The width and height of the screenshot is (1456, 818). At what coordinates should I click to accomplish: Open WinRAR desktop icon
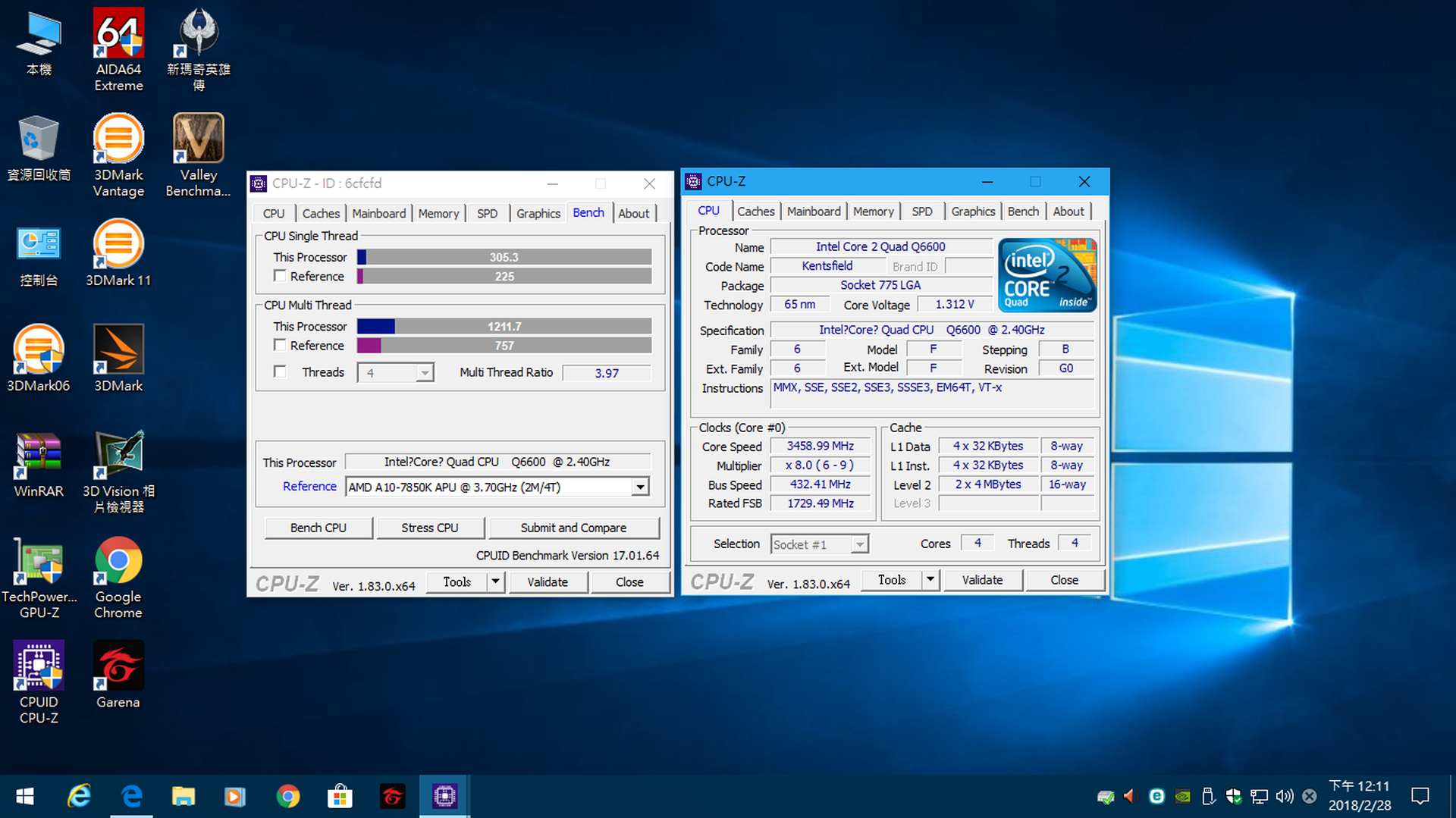(x=39, y=464)
